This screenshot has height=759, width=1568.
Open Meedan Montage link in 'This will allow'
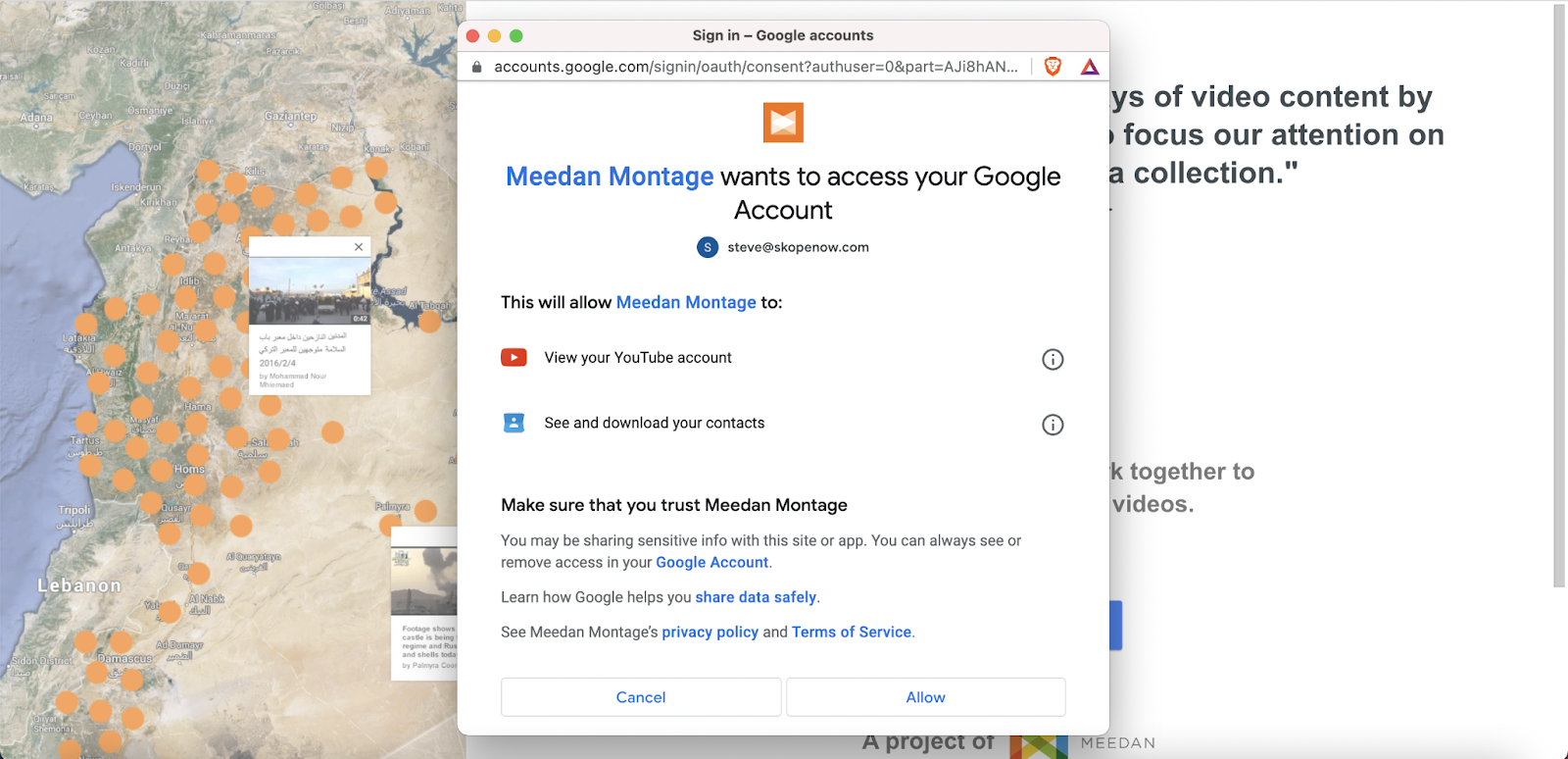coord(686,302)
